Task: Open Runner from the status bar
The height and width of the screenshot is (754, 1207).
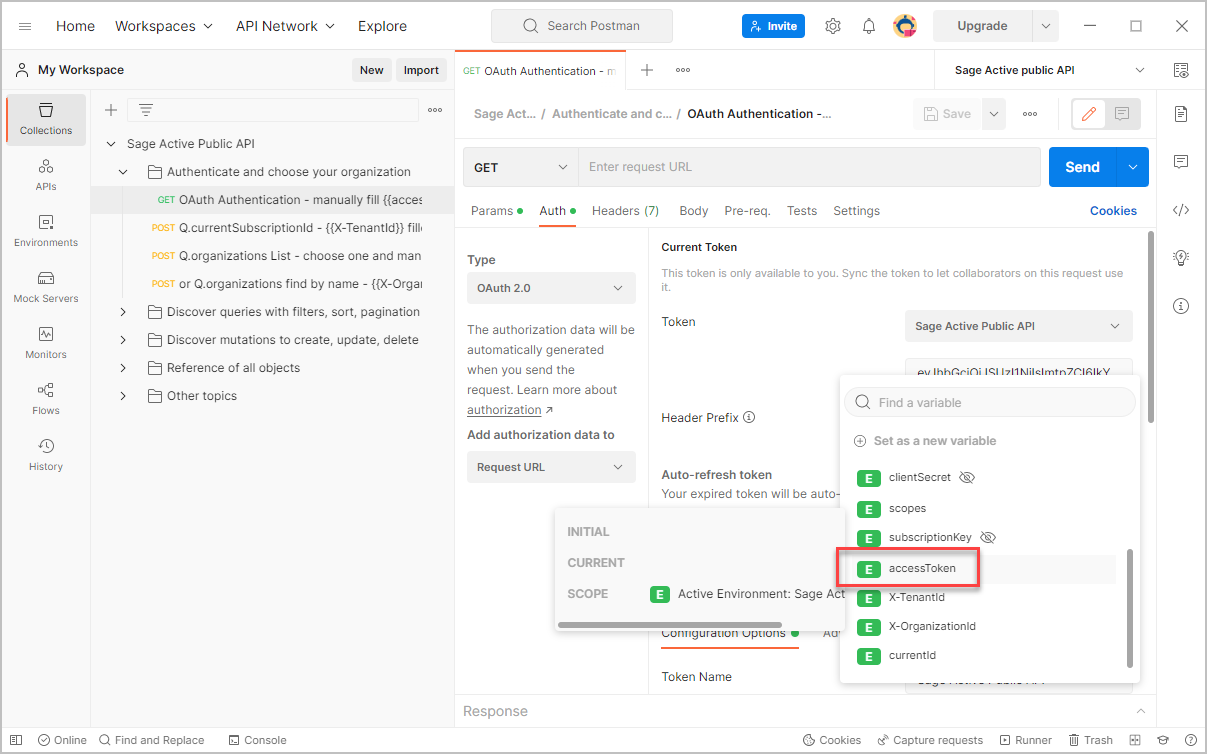Action: (x=1026, y=740)
